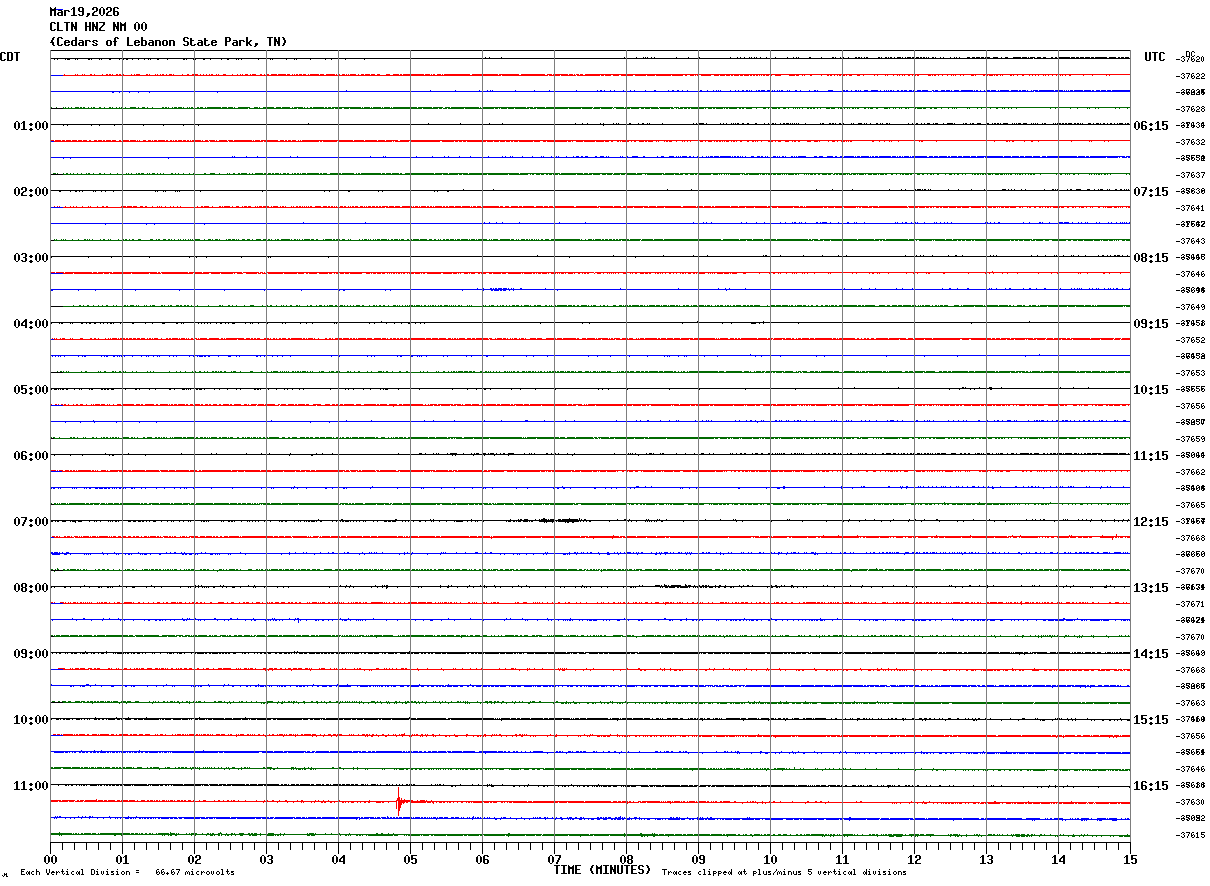Click the 06:15 UTC time label

[x=1150, y=126]
